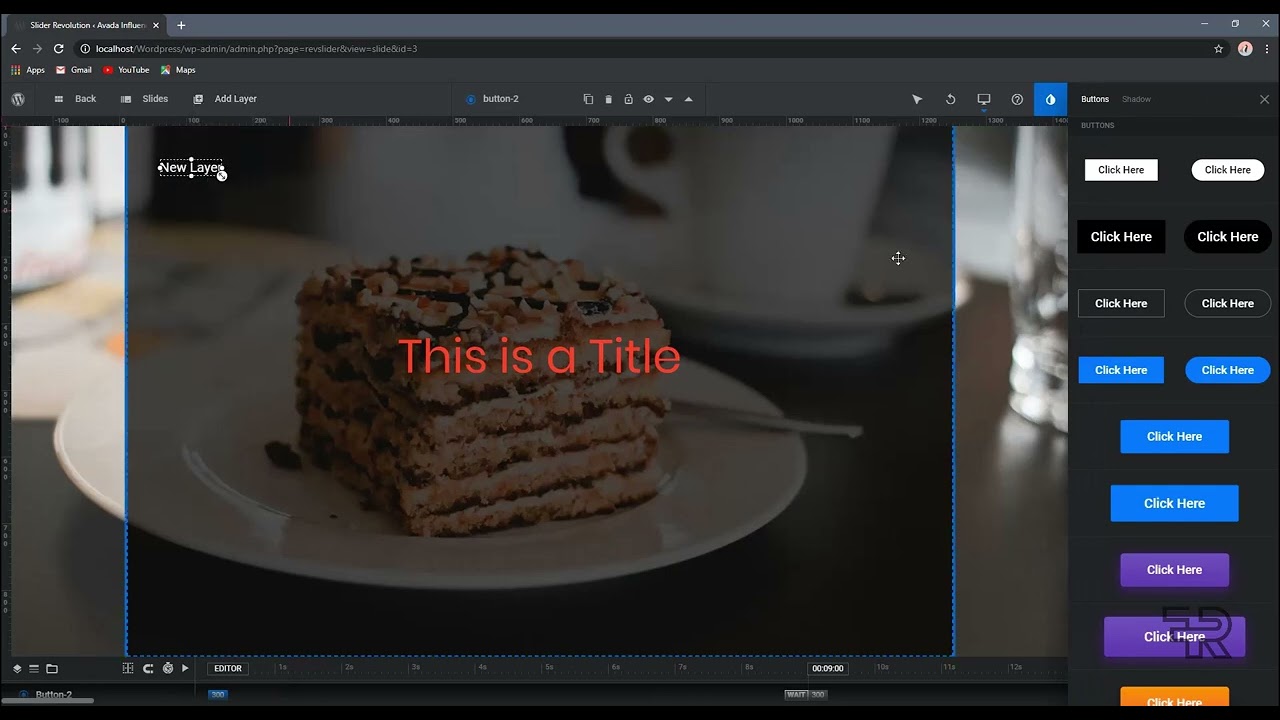This screenshot has width=1280, height=720.
Task: Click the EDITOR button in timeline
Action: coord(228,668)
